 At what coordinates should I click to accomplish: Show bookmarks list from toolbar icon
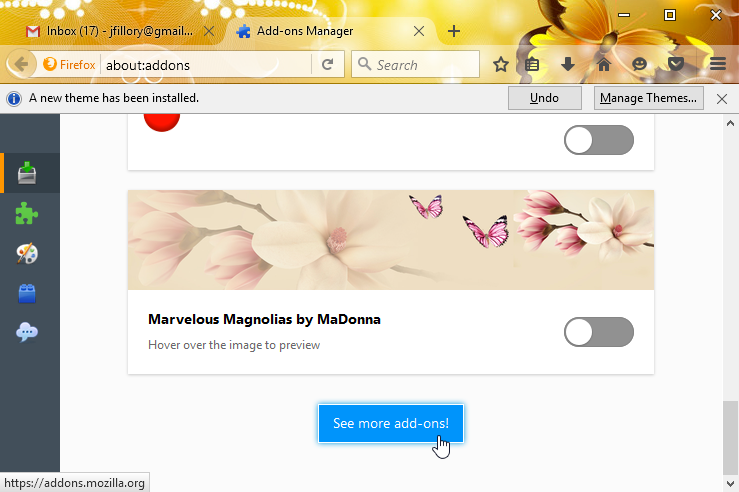533,65
